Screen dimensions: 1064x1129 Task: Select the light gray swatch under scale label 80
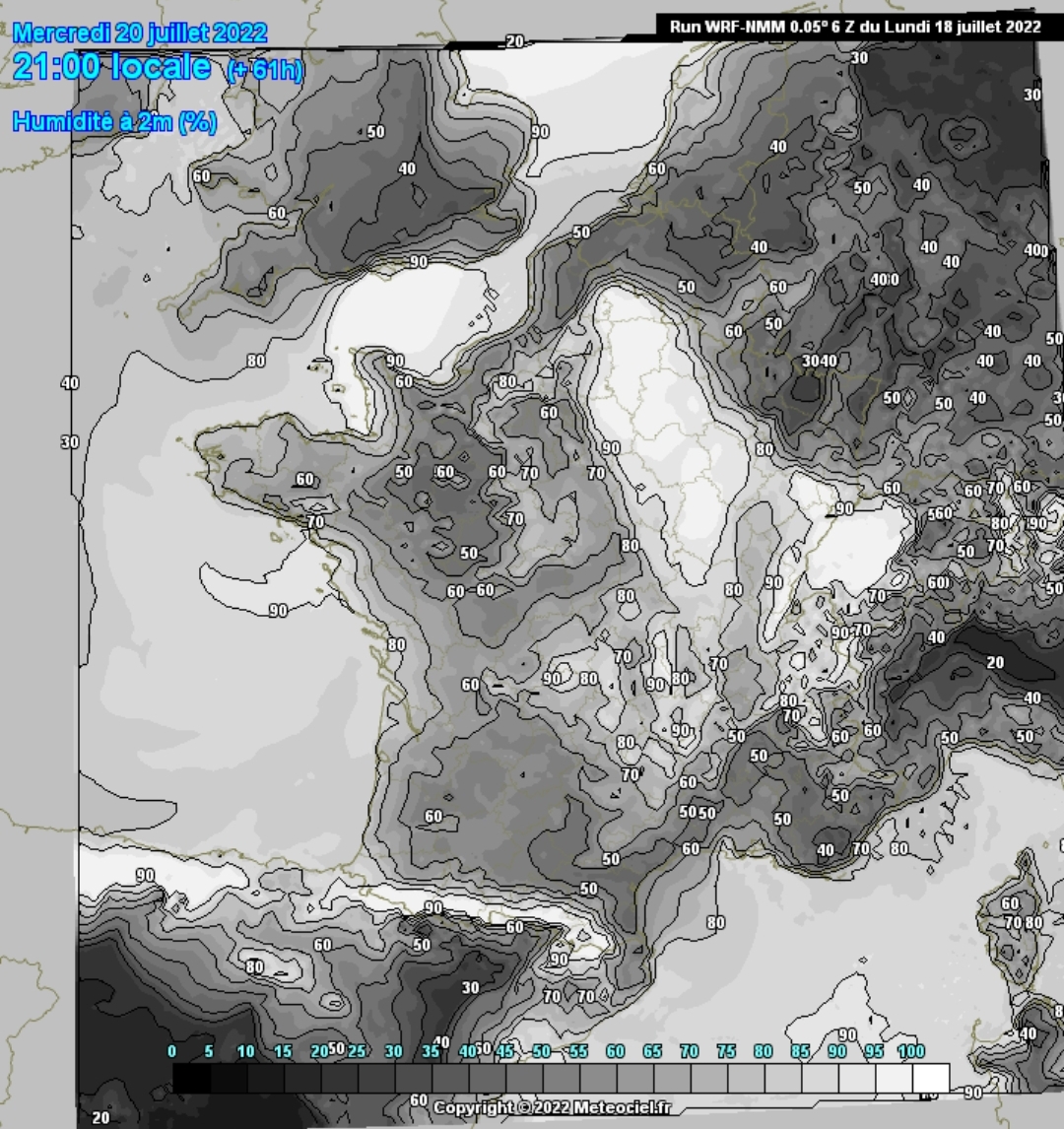[782, 1078]
